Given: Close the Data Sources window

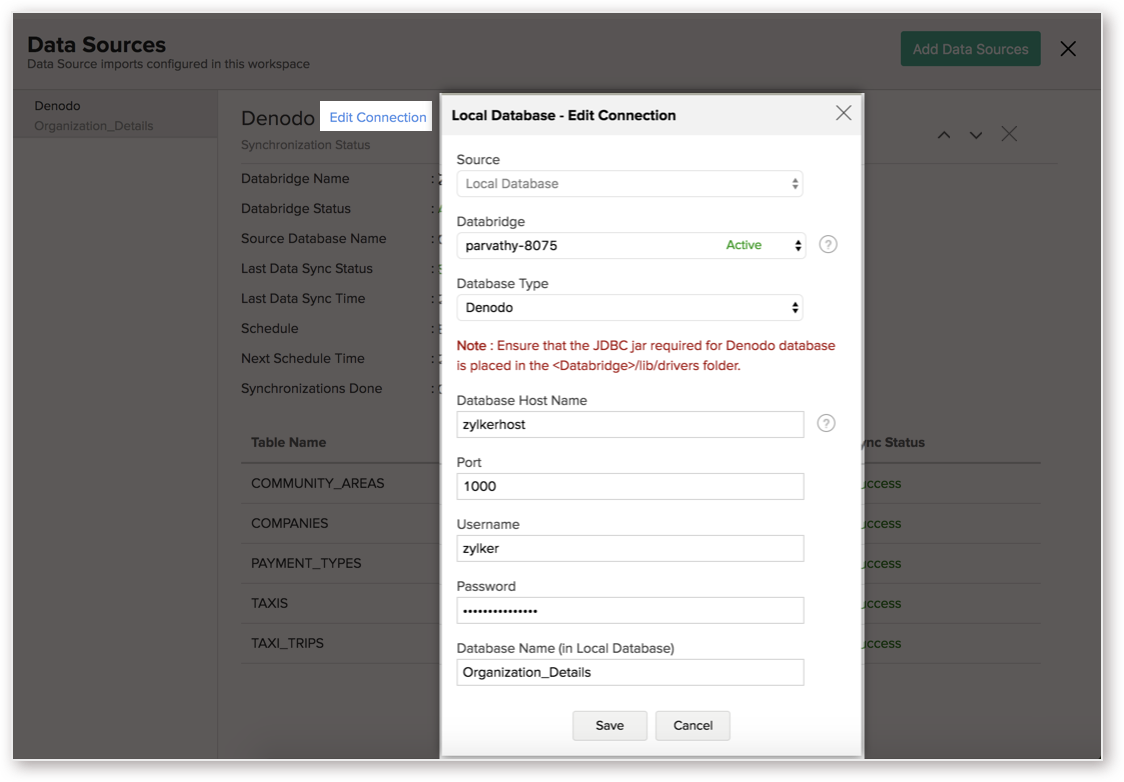Looking at the screenshot, I should 1068,49.
